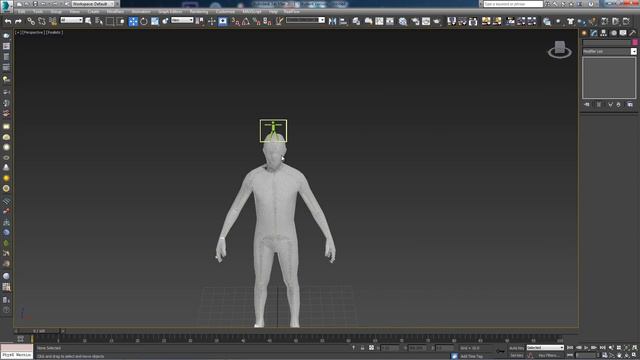Open the viewport [+] general menu

point(18,32)
